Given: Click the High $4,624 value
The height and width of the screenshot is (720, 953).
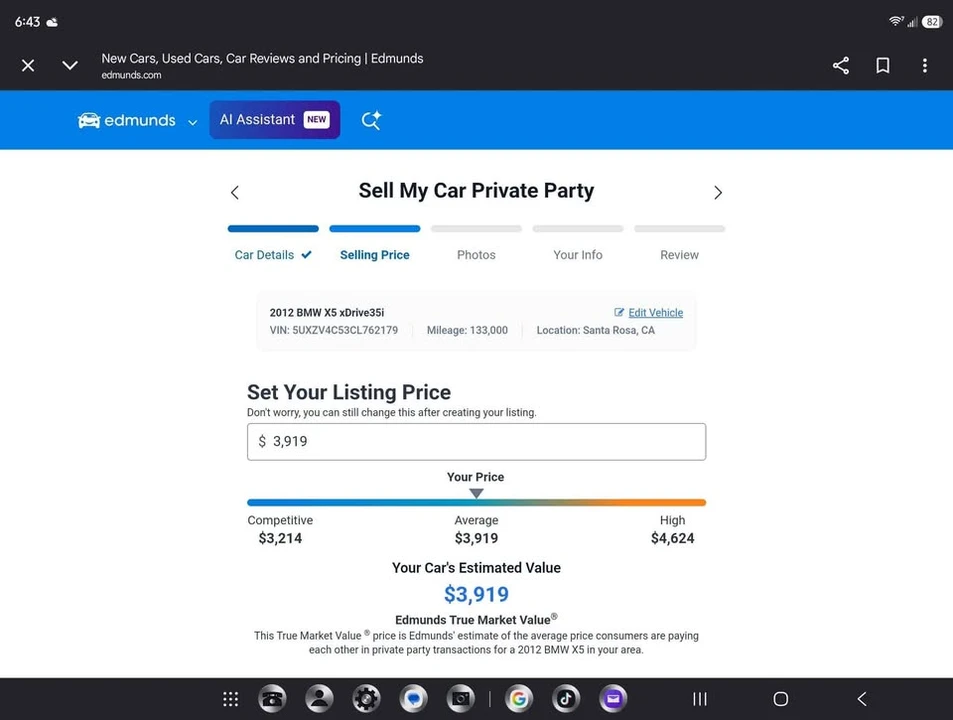Looking at the screenshot, I should [672, 538].
